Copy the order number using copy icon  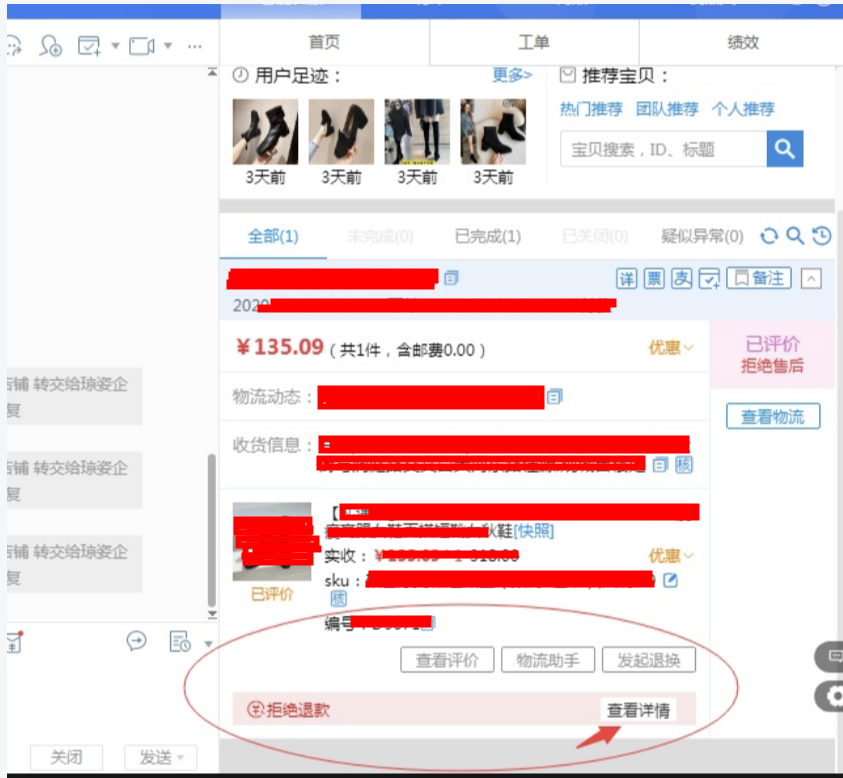451,278
